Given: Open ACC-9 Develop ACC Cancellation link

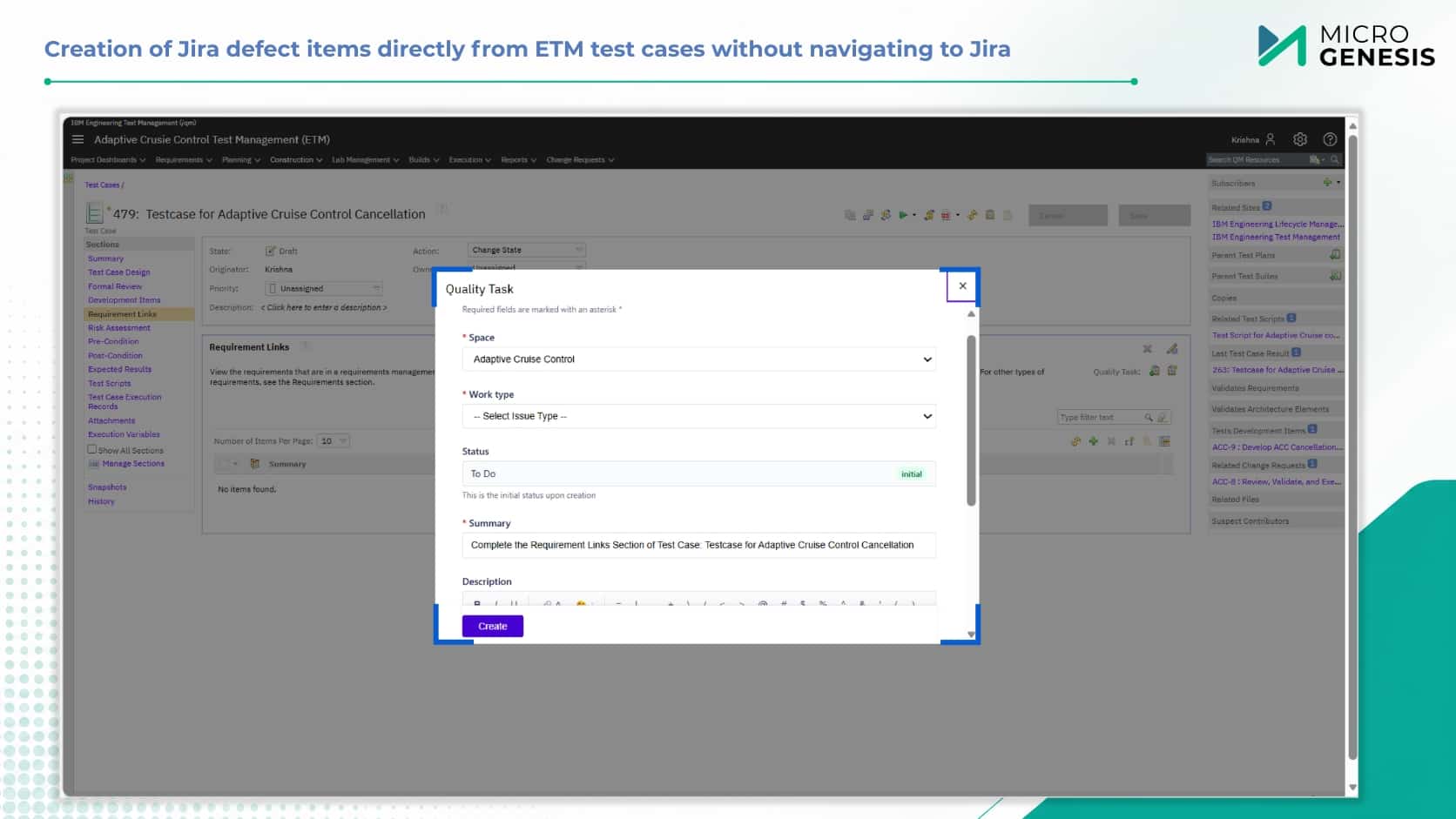Looking at the screenshot, I should click(1277, 447).
